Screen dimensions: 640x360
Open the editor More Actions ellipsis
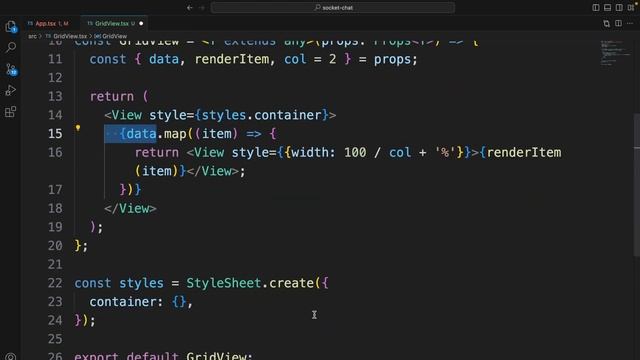[630, 24]
